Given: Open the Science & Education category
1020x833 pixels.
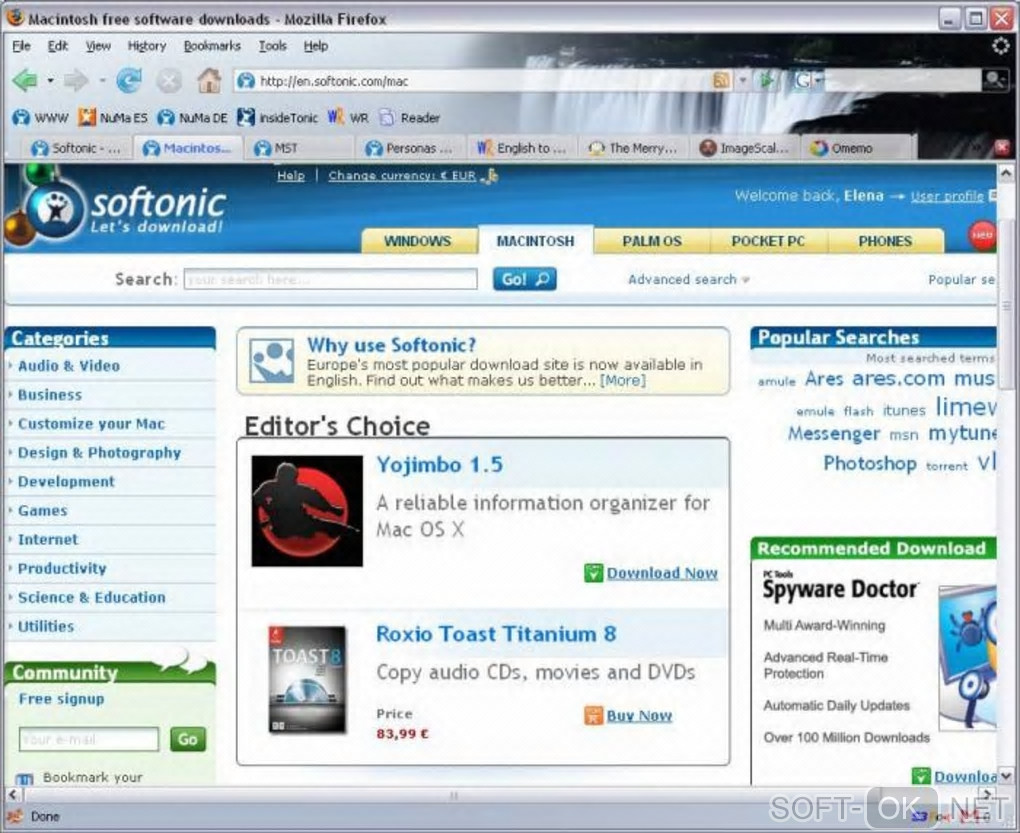Looking at the screenshot, I should point(92,597).
